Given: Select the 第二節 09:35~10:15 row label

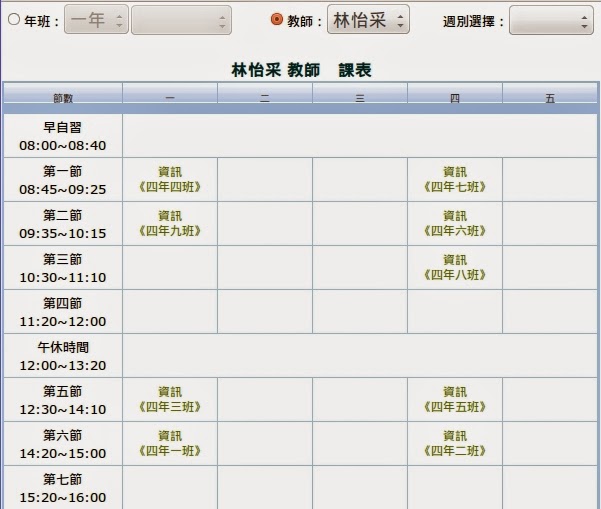Looking at the screenshot, I should tap(63, 224).
